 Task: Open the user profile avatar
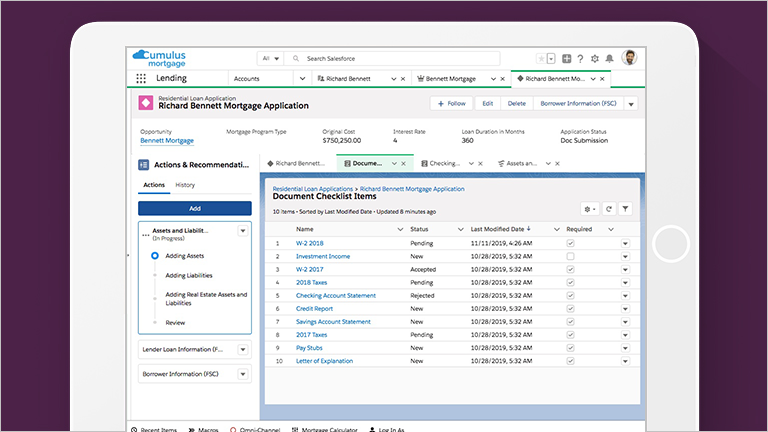[629, 58]
